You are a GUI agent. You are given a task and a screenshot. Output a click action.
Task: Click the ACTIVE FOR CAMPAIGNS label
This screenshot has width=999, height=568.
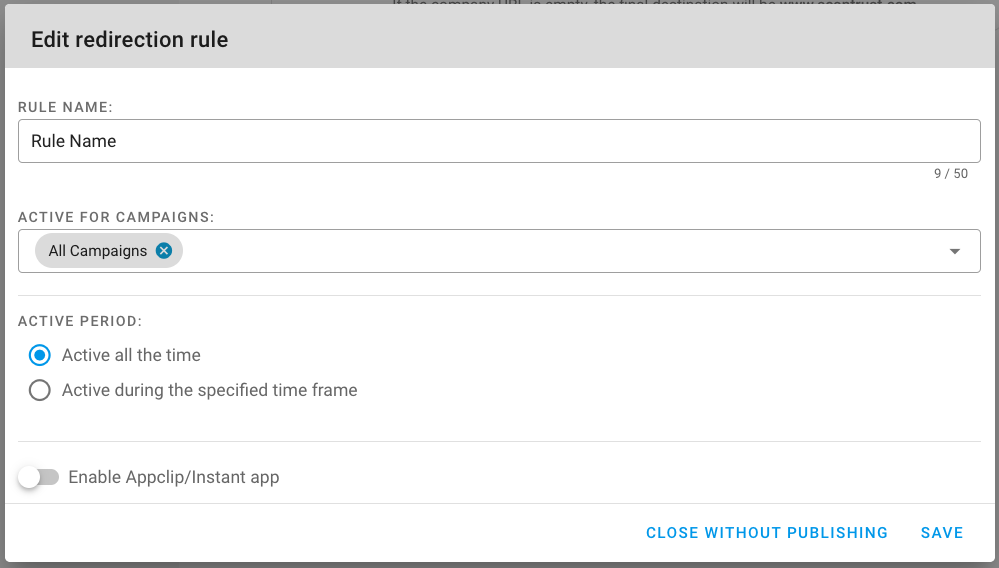pyautogui.click(x=116, y=217)
